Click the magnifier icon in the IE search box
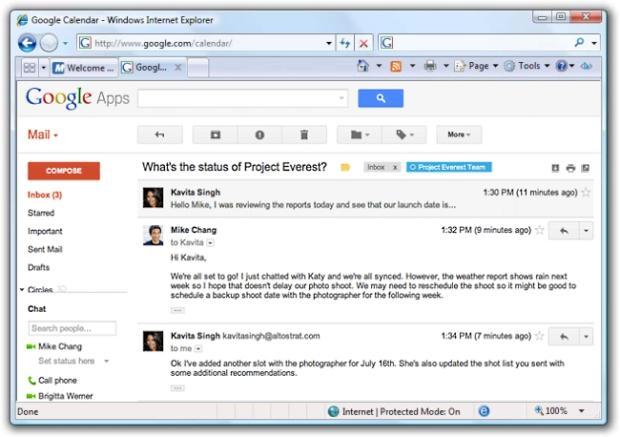This screenshot has height=437, width=620. point(579,42)
